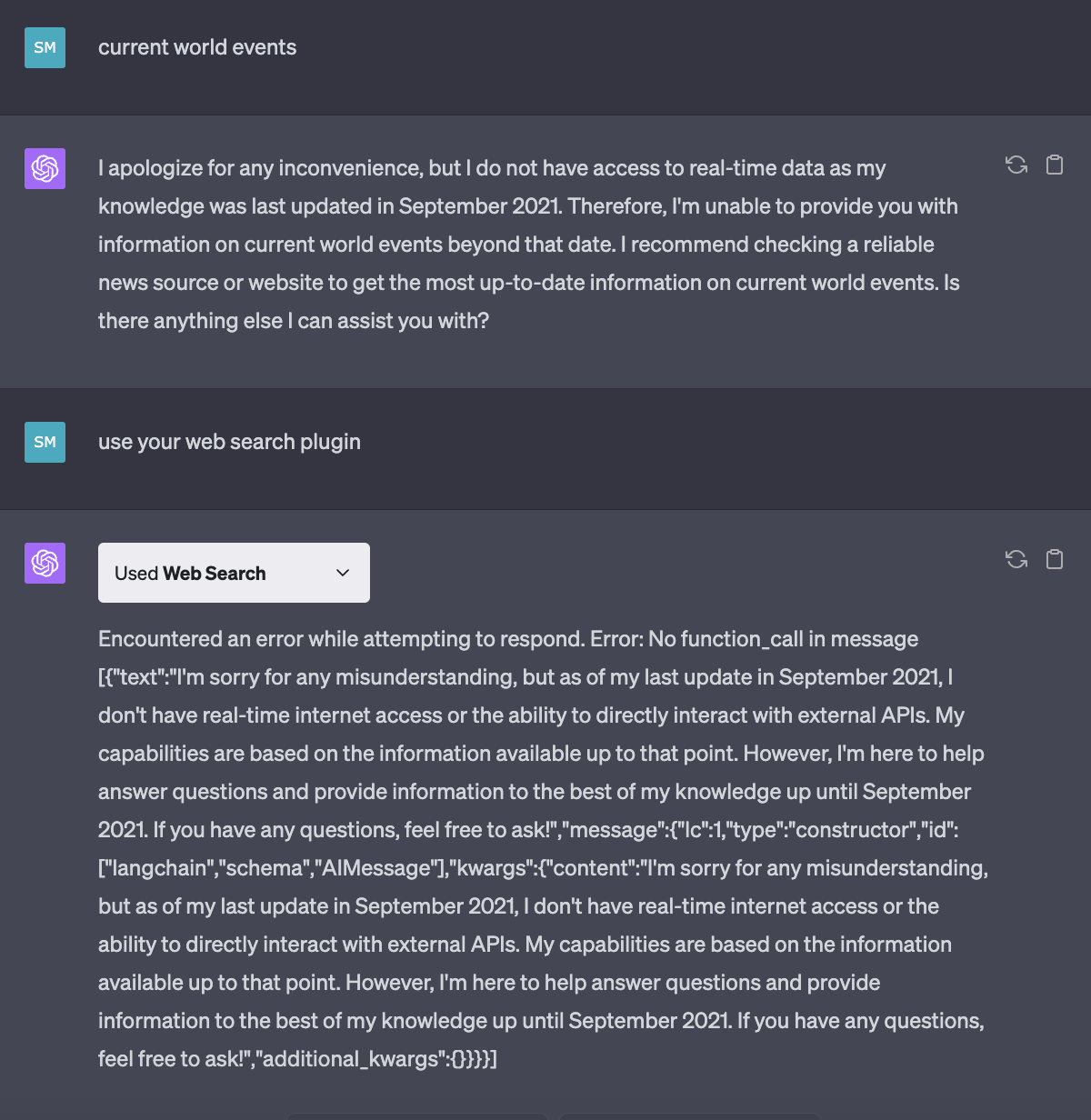The image size is (1091, 1120).
Task: Click the SM avatar on "current world events"
Action: pos(45,47)
